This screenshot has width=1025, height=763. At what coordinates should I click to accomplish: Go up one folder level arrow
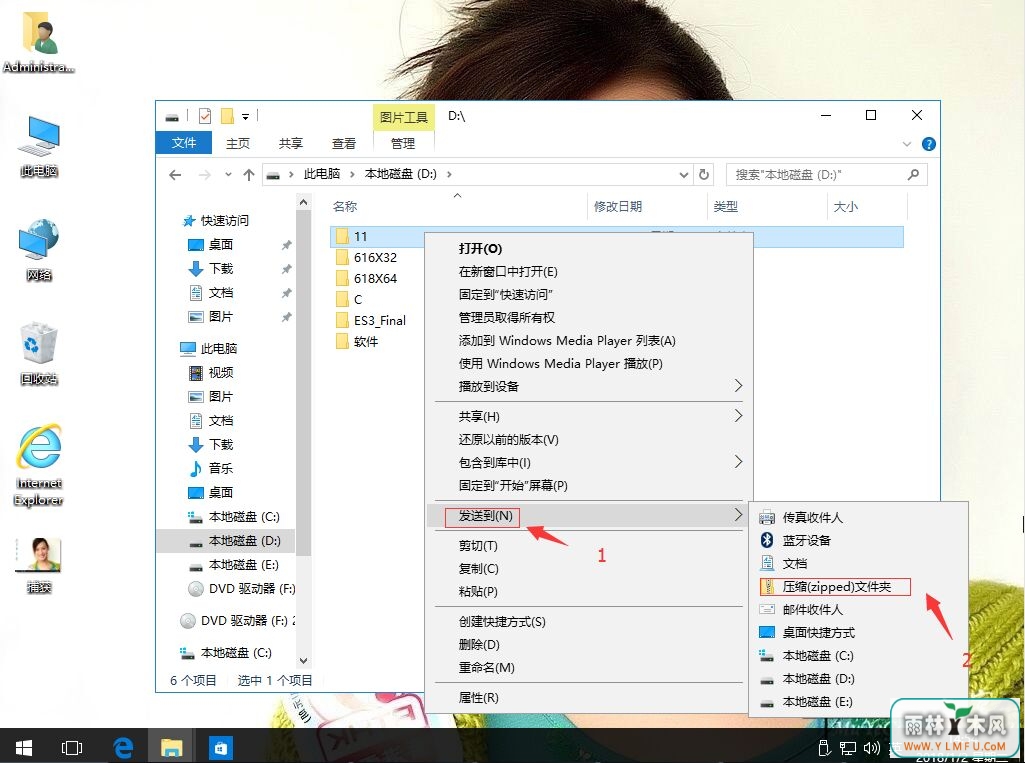(x=248, y=175)
